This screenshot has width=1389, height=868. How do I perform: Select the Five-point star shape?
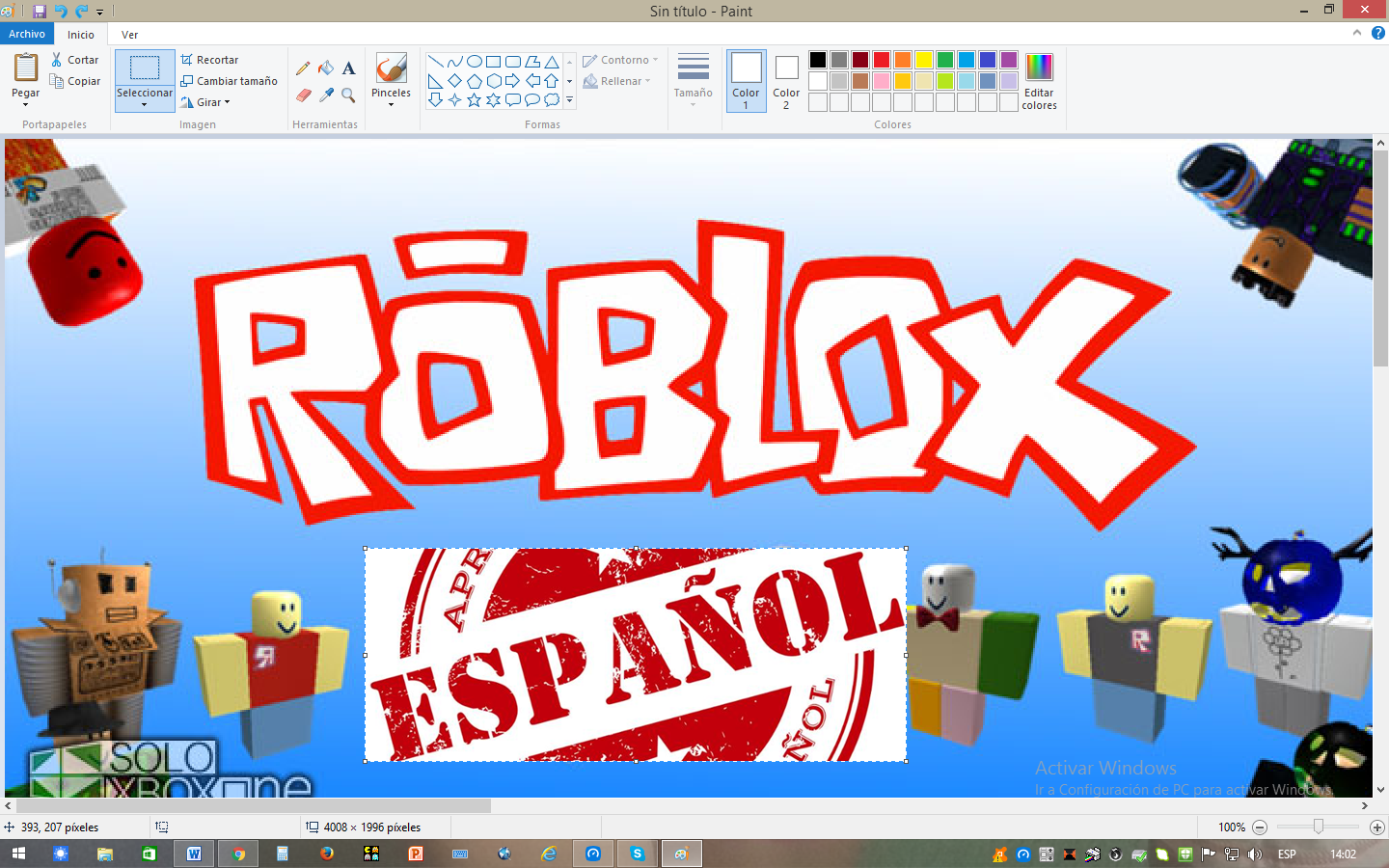(x=474, y=99)
